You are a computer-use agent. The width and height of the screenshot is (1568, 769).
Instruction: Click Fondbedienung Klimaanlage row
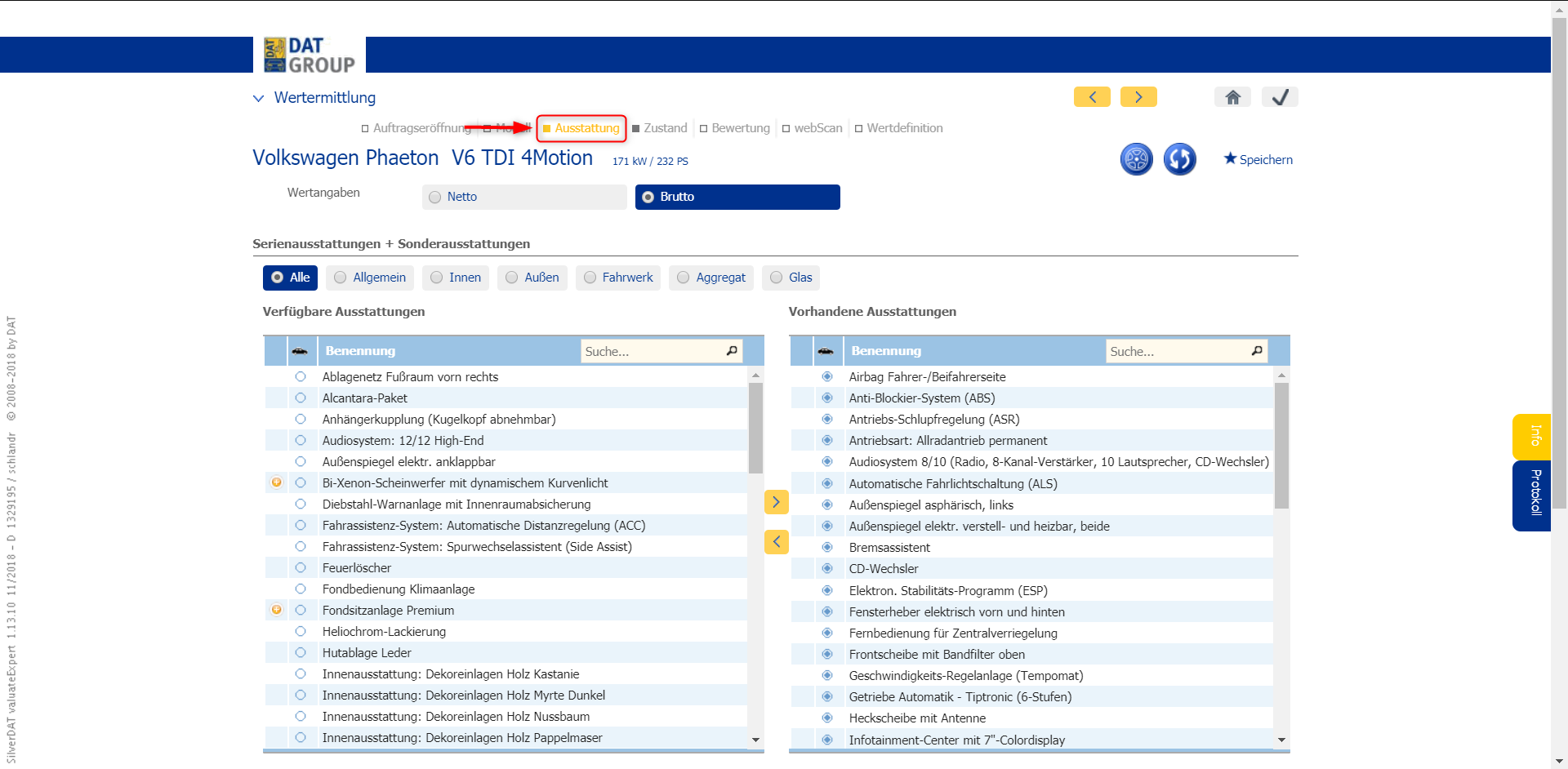506,589
